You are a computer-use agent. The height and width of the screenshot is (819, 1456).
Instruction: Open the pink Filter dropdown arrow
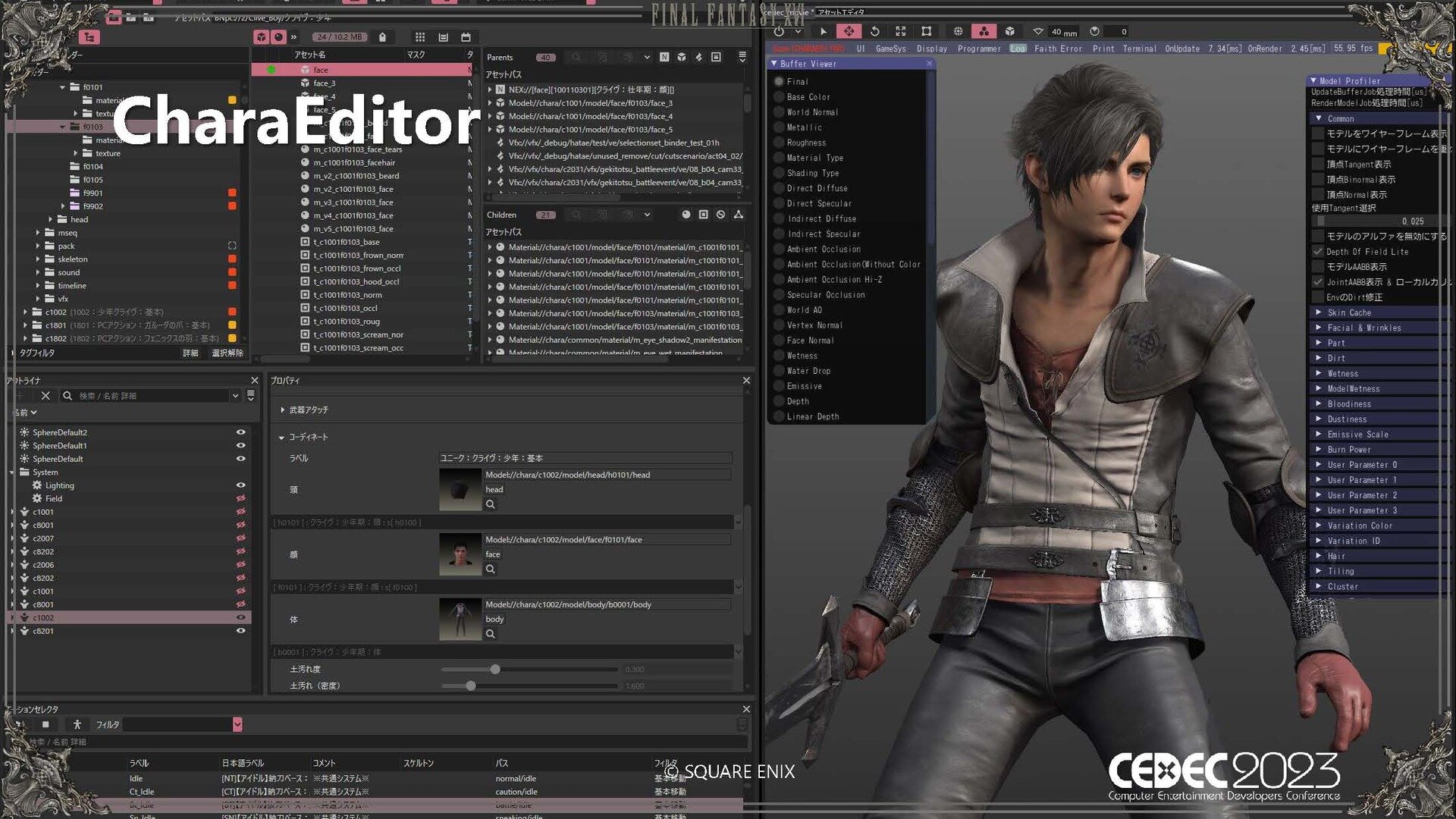pyautogui.click(x=237, y=724)
